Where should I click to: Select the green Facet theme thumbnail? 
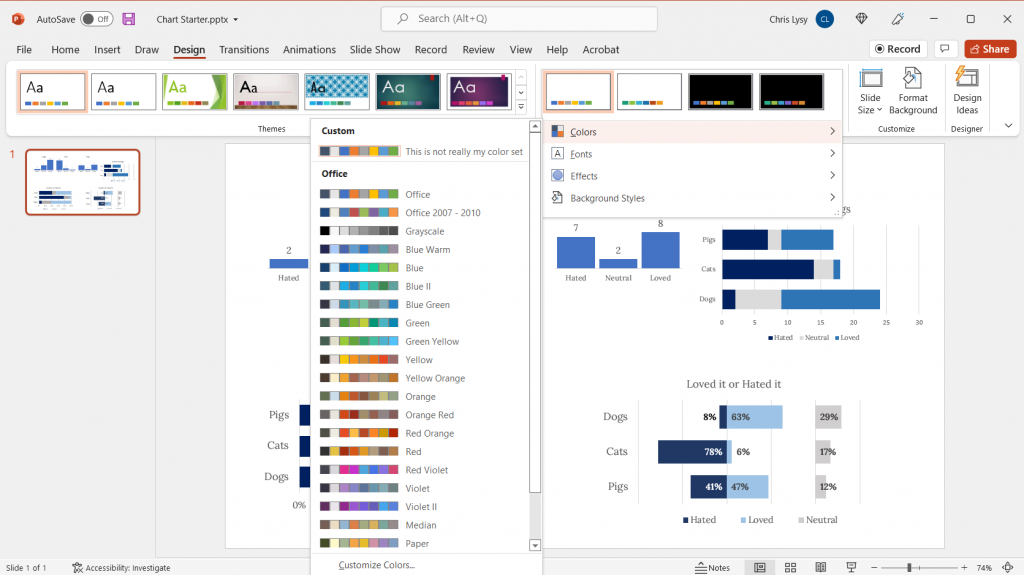click(195, 91)
